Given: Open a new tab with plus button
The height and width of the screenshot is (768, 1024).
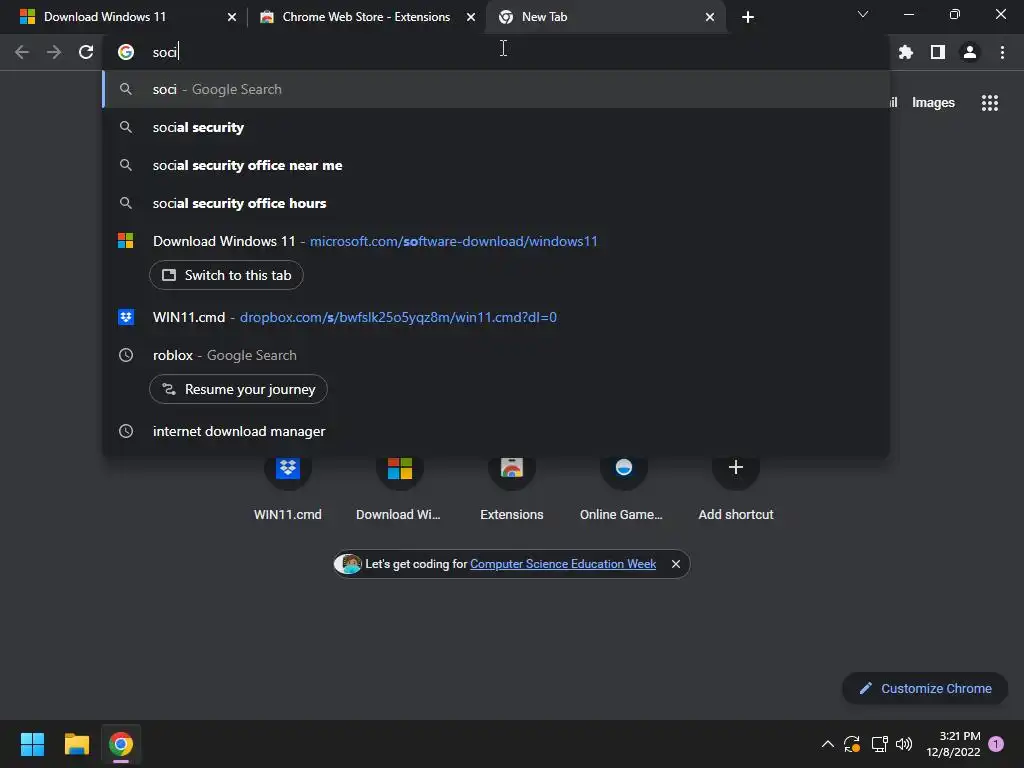Looking at the screenshot, I should coord(748,17).
